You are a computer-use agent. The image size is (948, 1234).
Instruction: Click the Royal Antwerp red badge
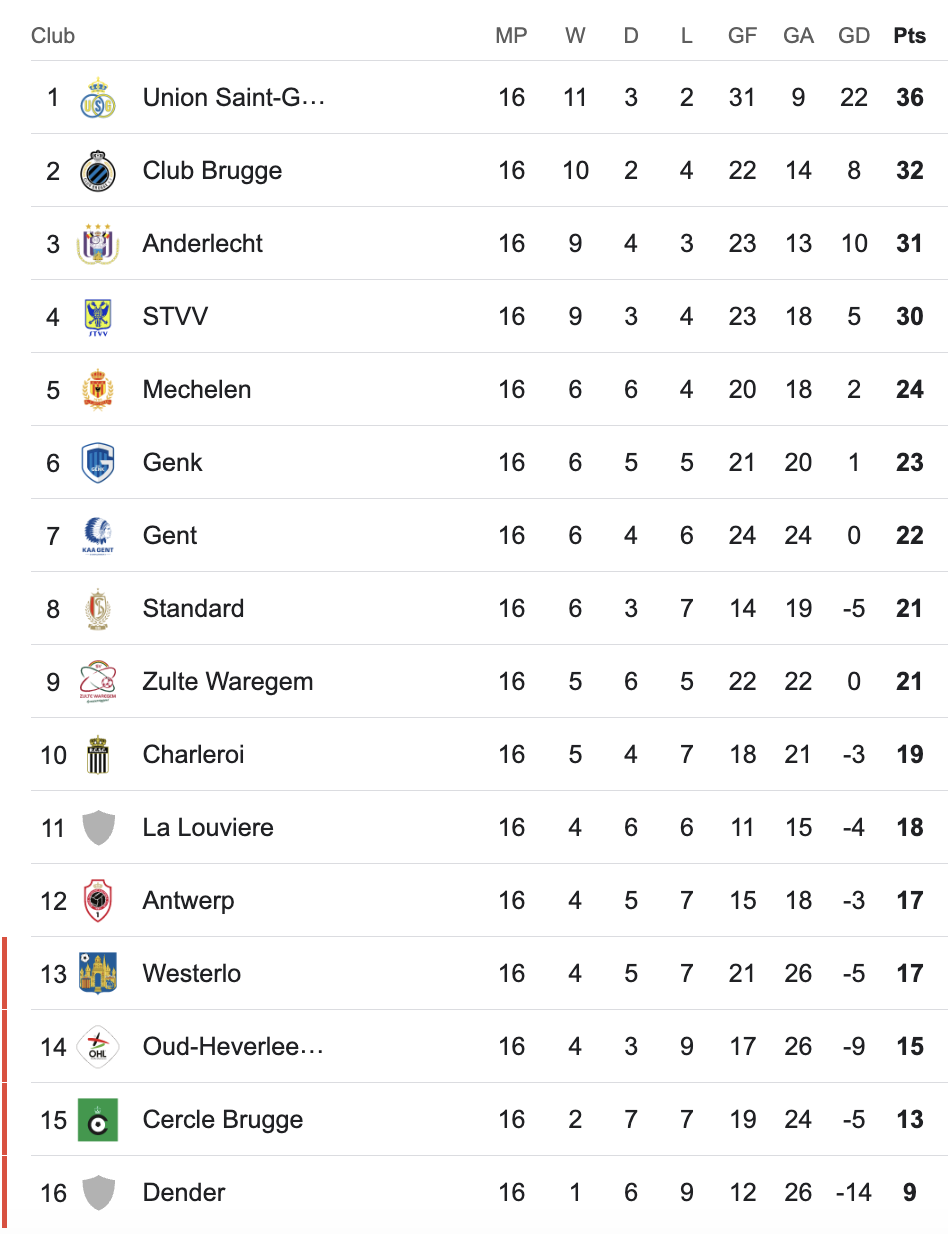click(x=98, y=901)
